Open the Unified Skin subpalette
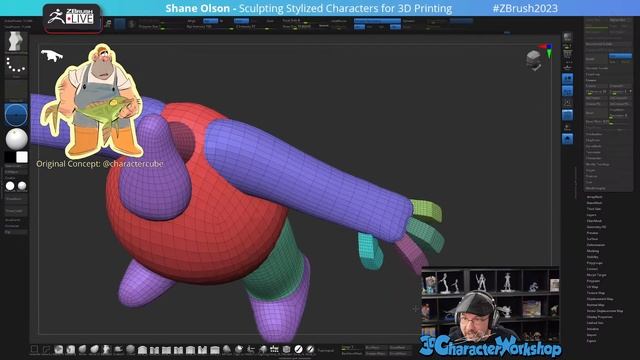The width and height of the screenshot is (640, 360). pyautogui.click(x=595, y=323)
